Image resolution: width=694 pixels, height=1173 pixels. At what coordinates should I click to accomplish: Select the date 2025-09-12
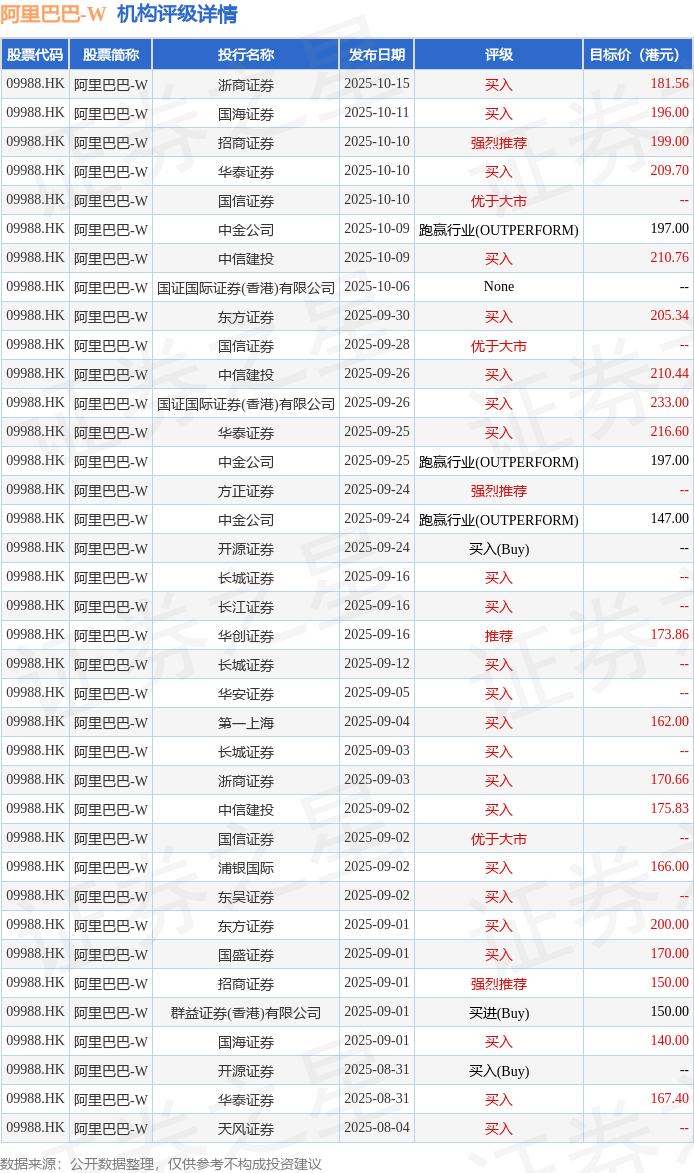(x=377, y=664)
